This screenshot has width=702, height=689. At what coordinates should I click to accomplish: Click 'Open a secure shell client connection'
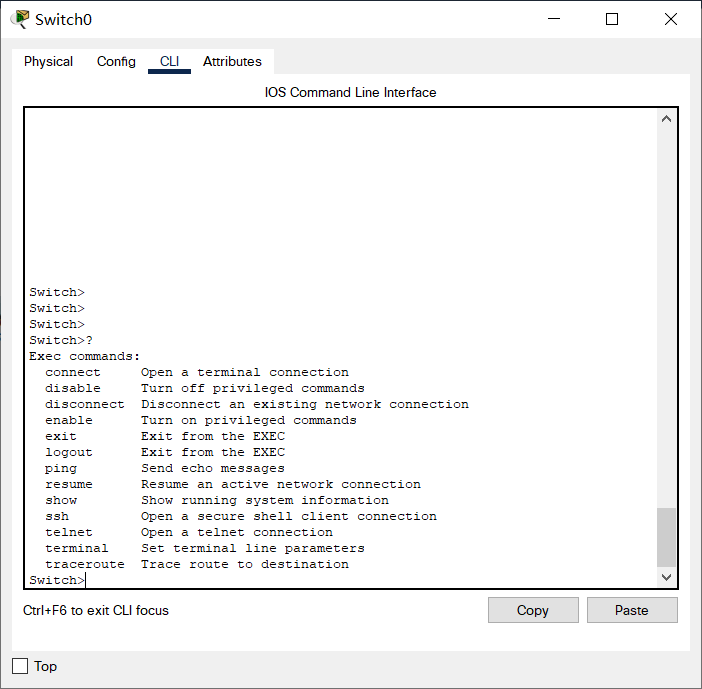(x=289, y=517)
